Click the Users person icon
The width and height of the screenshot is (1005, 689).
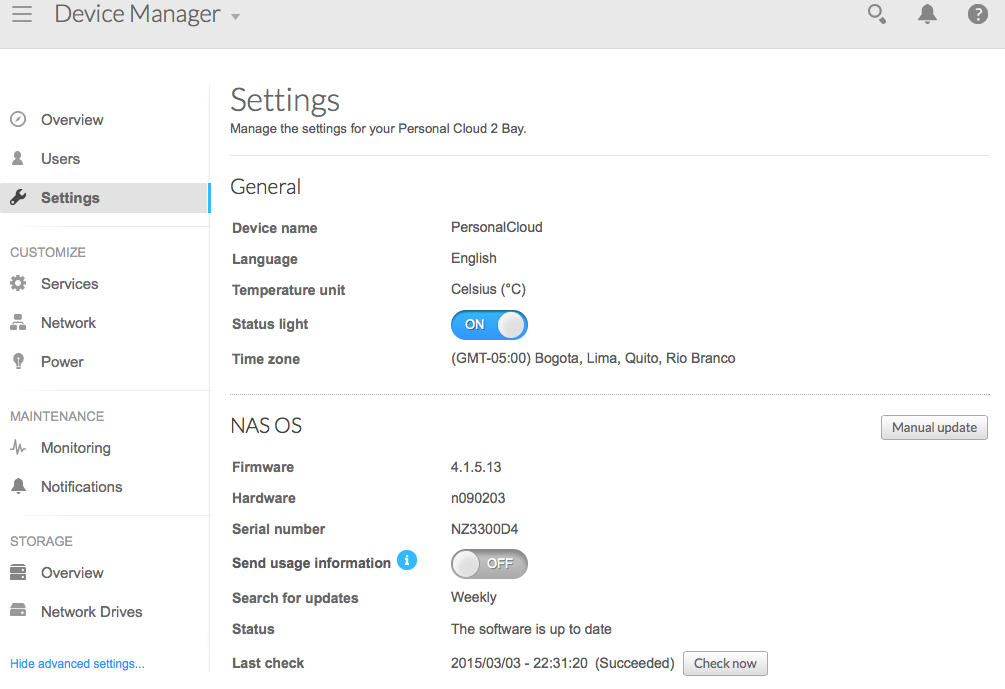18,158
